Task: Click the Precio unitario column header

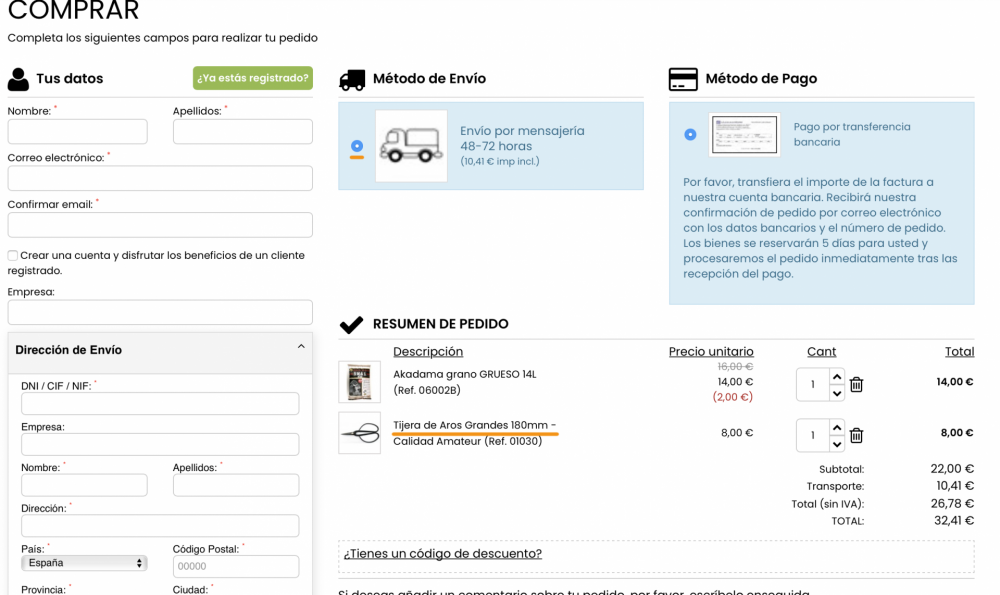Action: pyautogui.click(x=711, y=351)
